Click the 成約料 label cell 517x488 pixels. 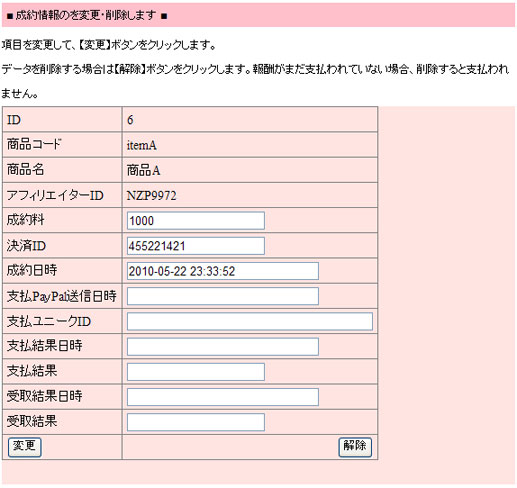pyautogui.click(x=62, y=220)
